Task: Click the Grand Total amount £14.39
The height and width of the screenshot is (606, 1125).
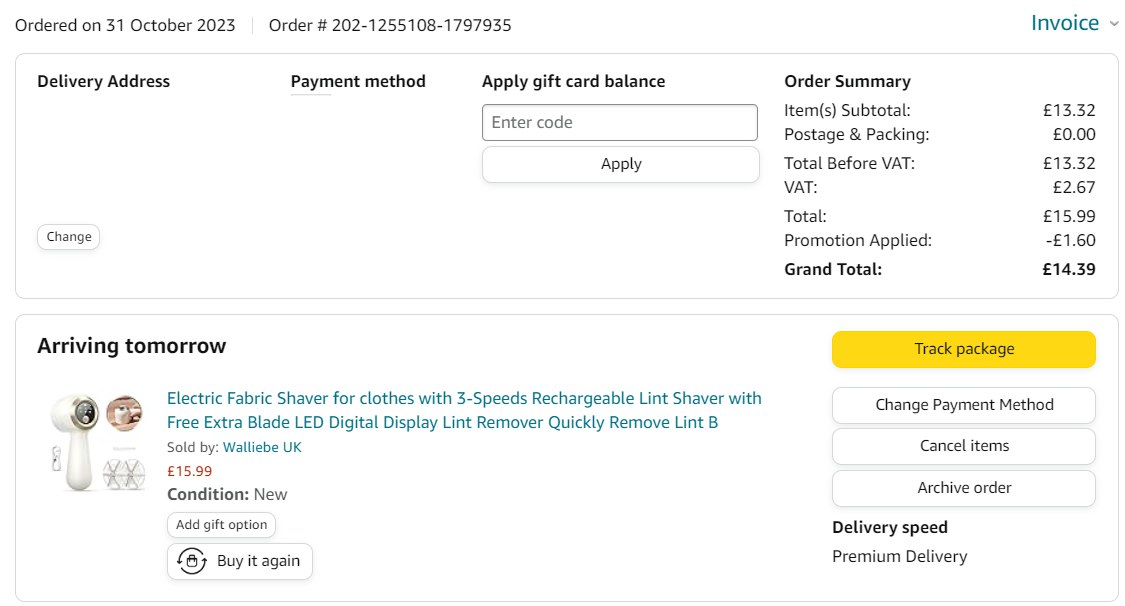Action: point(1069,269)
